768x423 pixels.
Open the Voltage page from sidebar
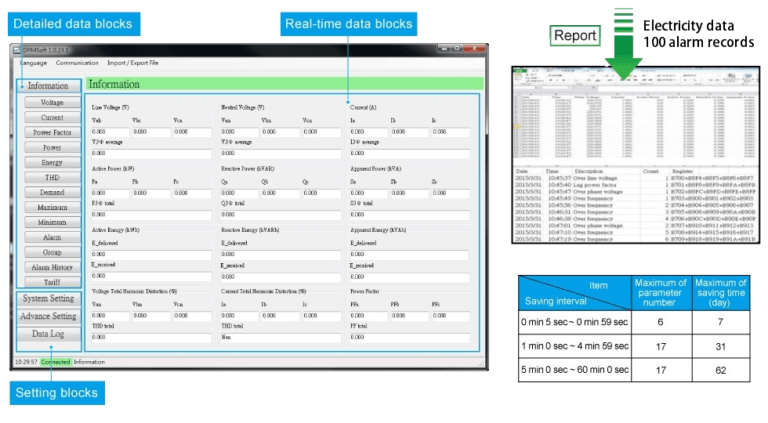tap(52, 102)
